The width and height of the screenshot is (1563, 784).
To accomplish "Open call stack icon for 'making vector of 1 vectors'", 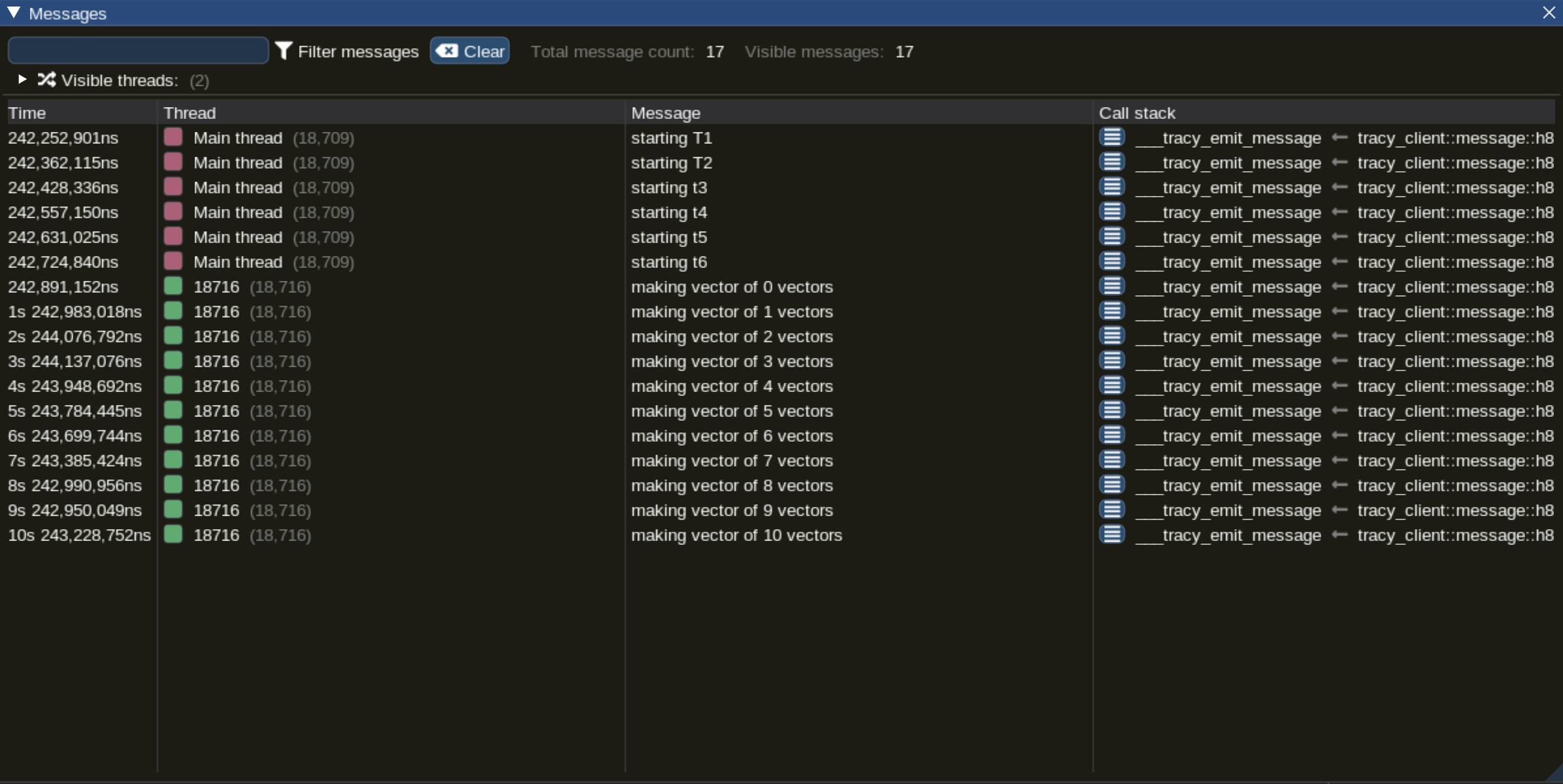I will point(1111,311).
